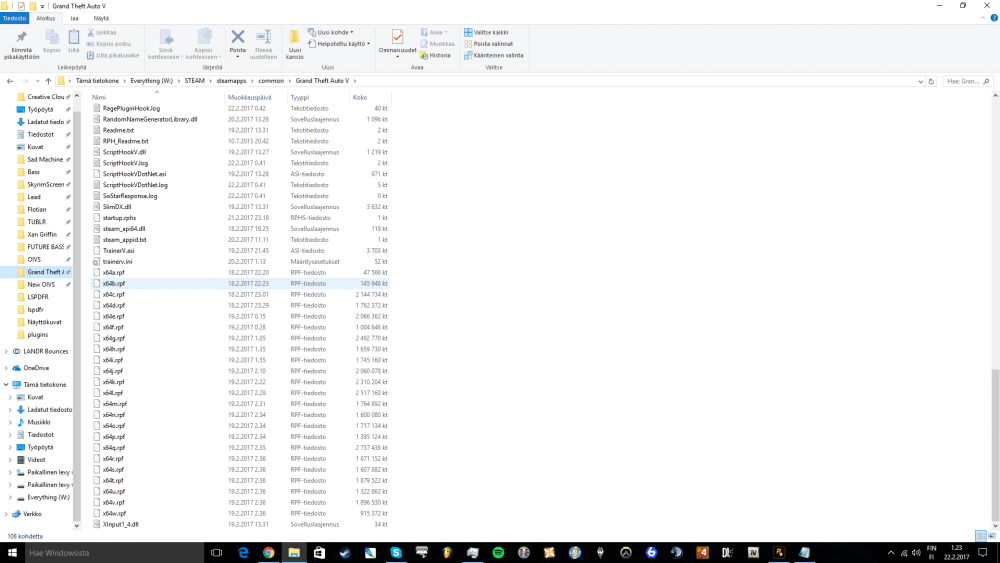Invert selection with Käänteinen valinta

(x=494, y=55)
